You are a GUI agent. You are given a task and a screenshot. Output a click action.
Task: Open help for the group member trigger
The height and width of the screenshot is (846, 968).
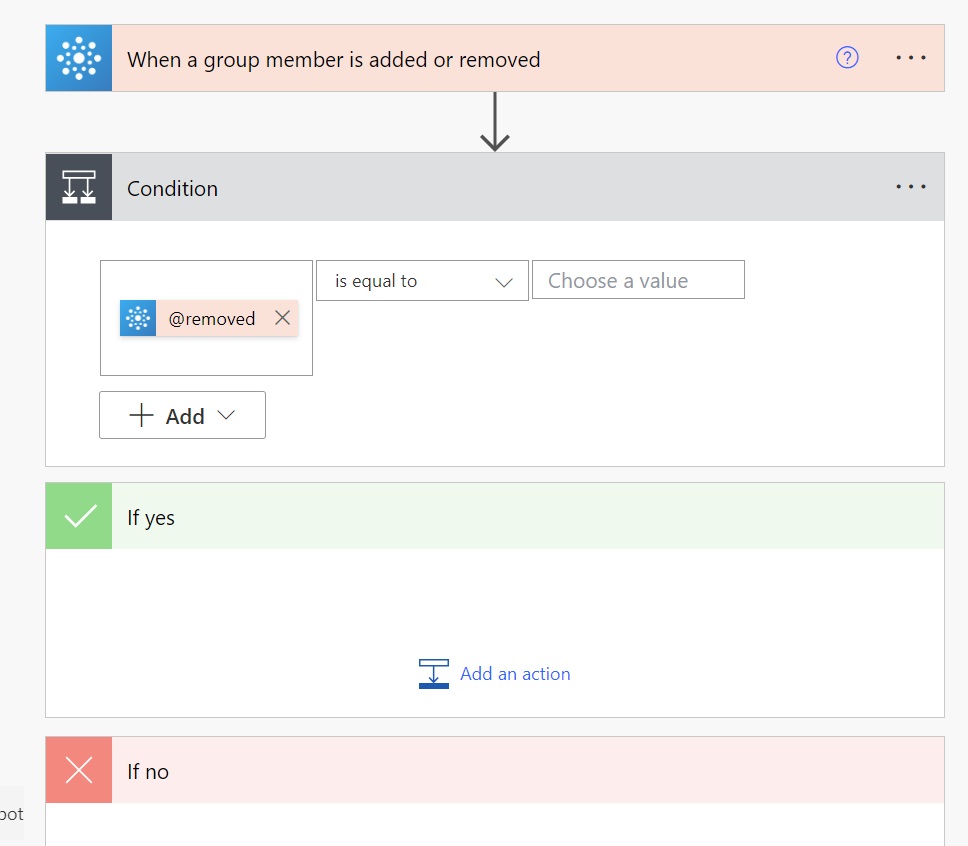pos(847,58)
